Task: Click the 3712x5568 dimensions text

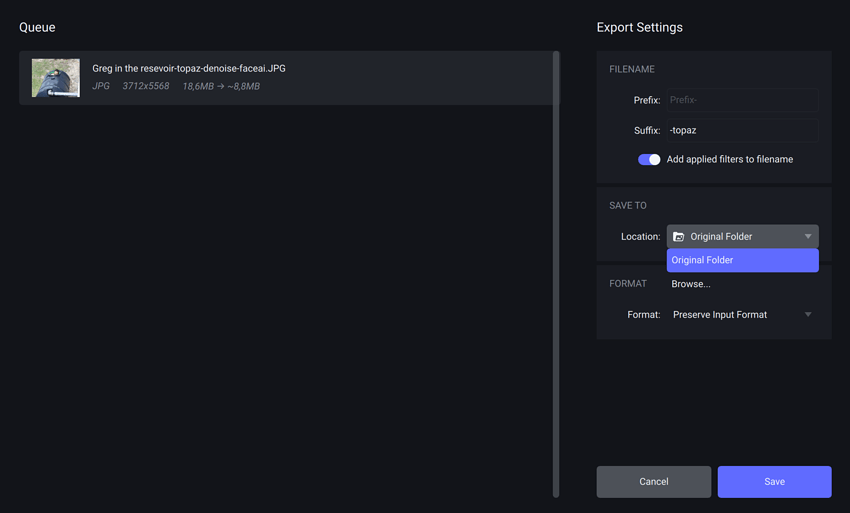Action: coord(144,87)
